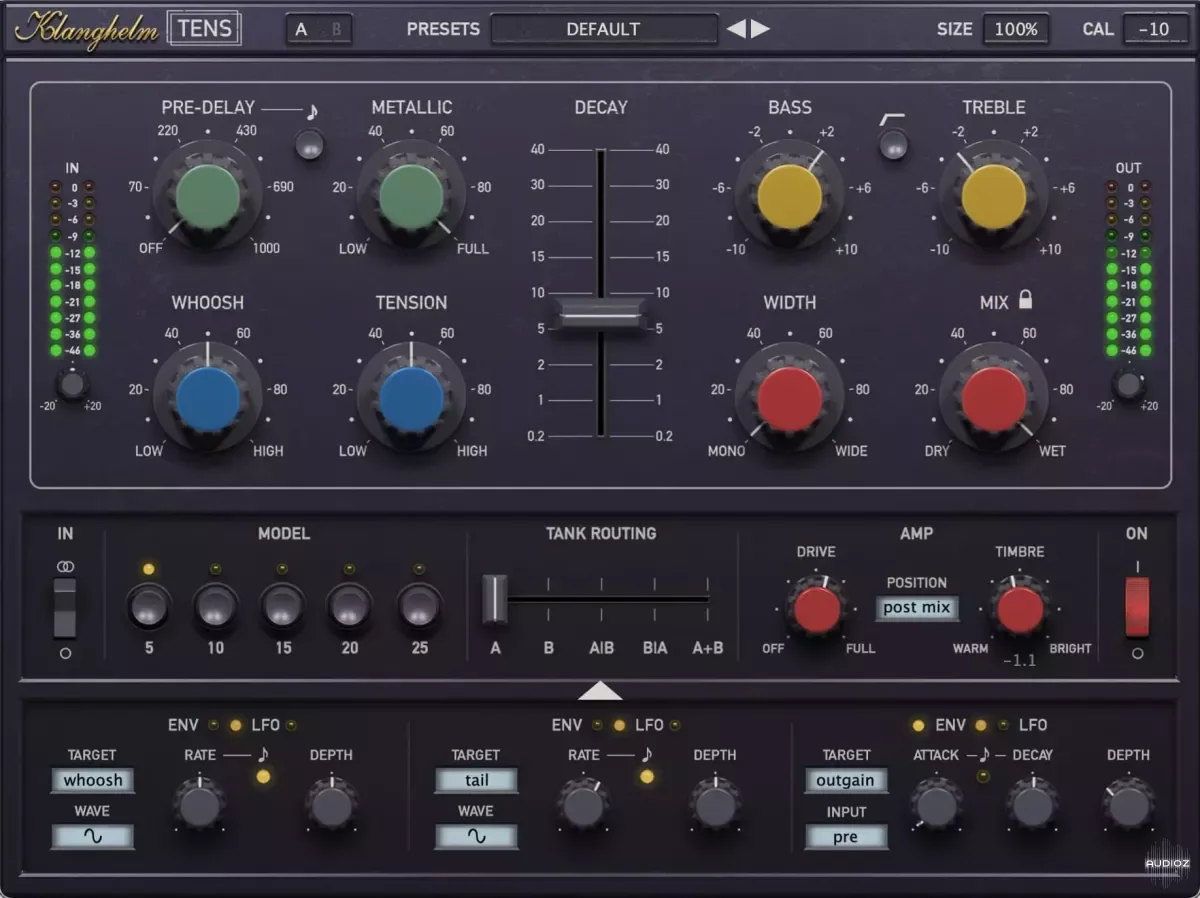Open the Presets DEFAULT dropdown
1200x898 pixels.
pos(603,29)
